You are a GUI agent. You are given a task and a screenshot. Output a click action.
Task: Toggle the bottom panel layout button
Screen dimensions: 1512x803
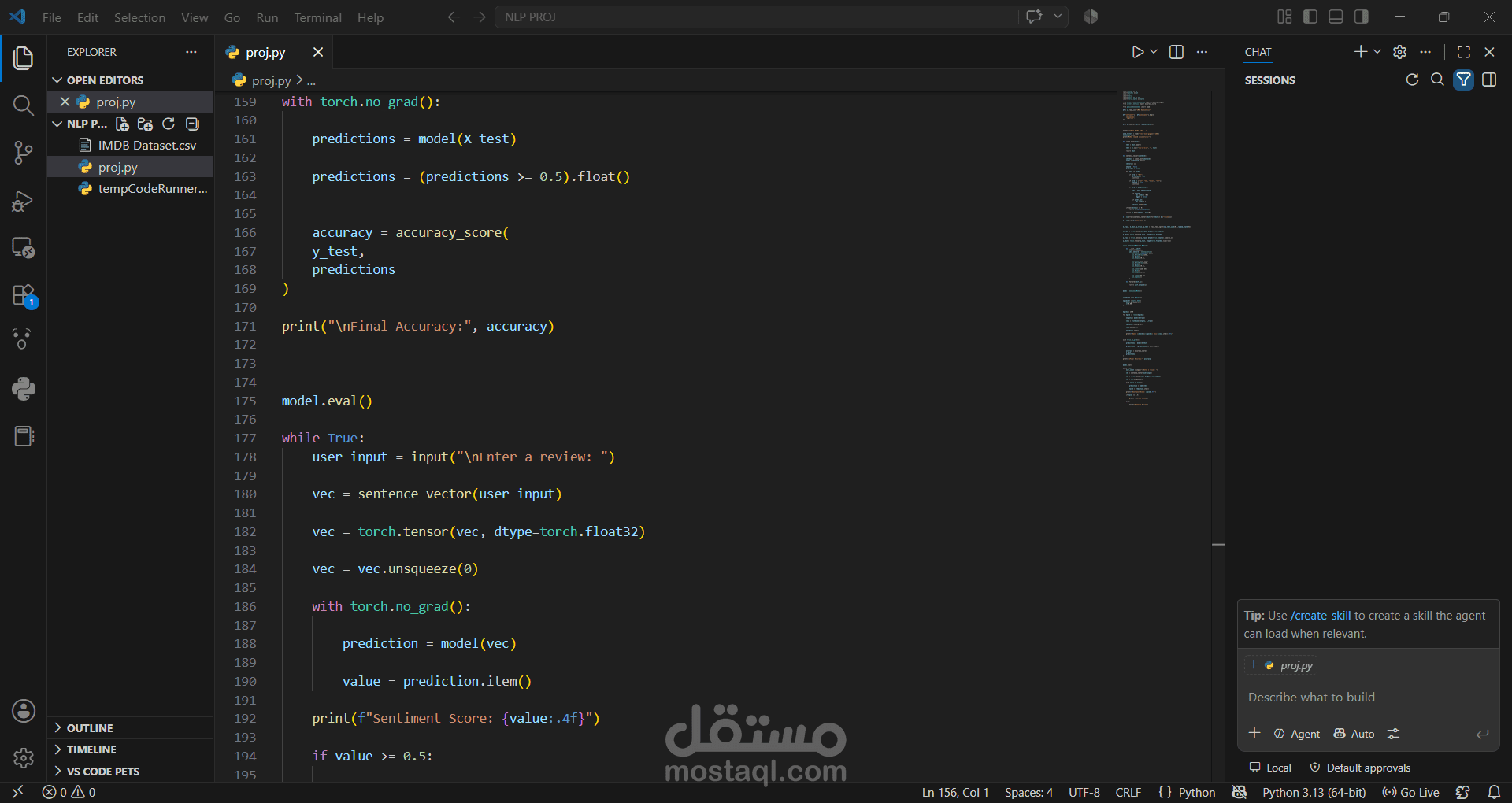[x=1336, y=17]
